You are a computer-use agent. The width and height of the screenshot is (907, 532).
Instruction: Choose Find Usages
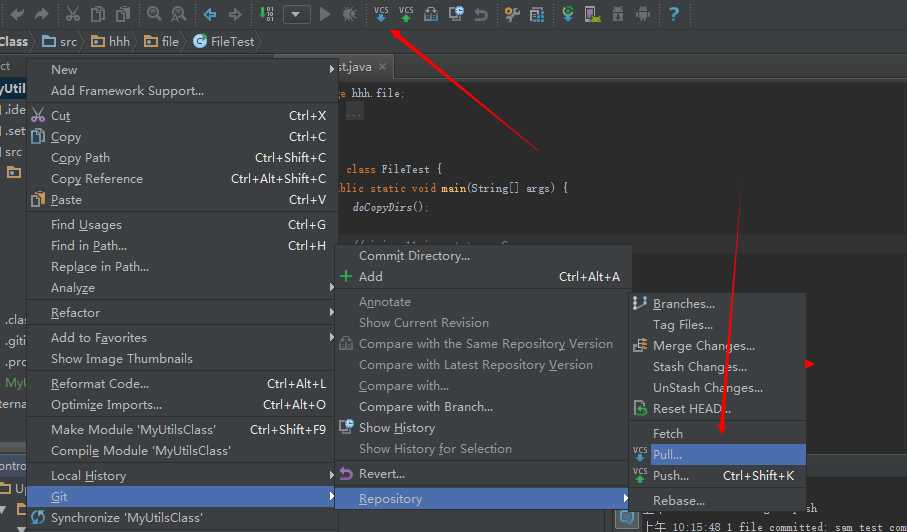pyautogui.click(x=183, y=225)
